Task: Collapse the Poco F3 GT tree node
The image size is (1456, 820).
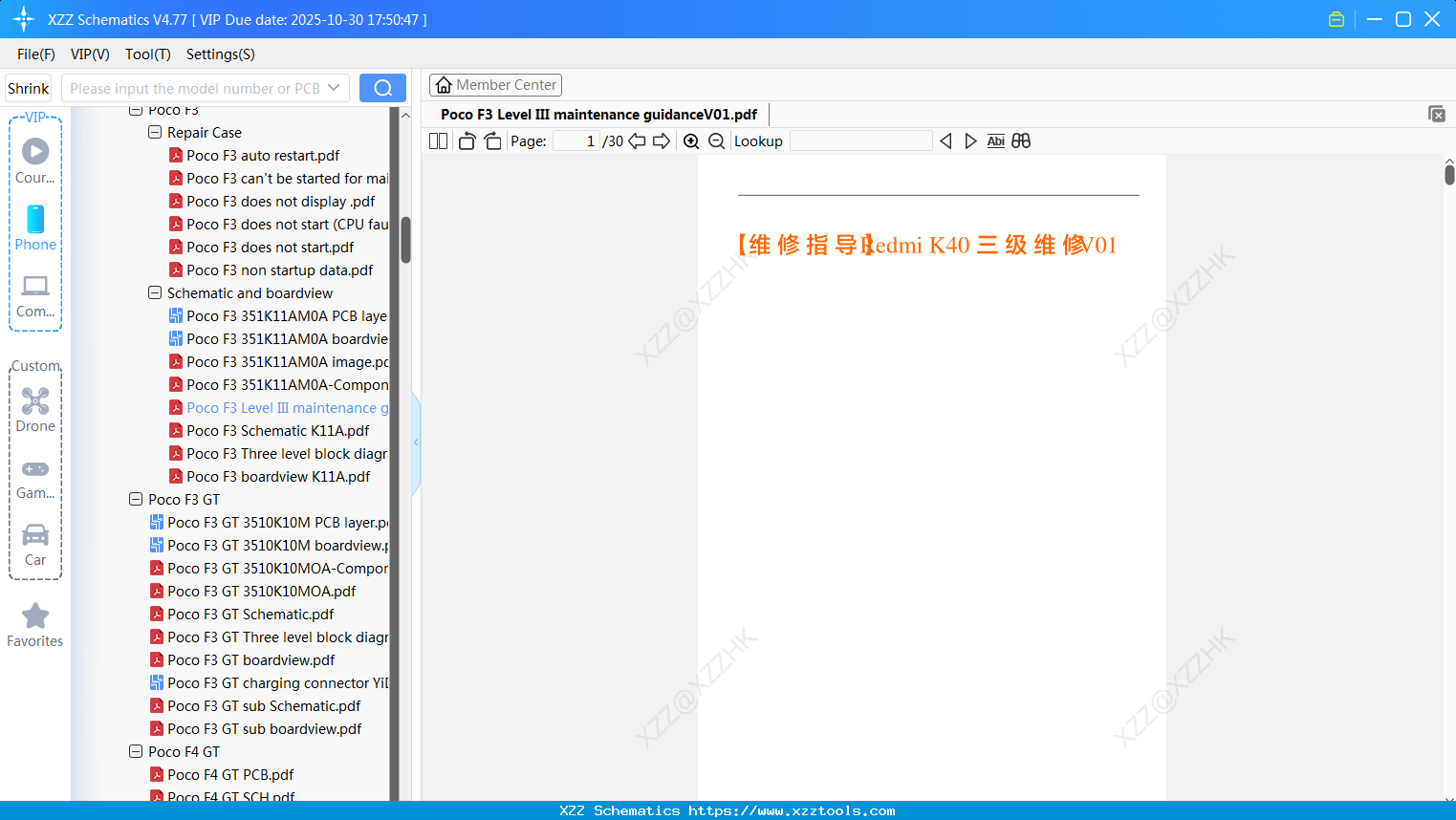Action: tap(135, 499)
